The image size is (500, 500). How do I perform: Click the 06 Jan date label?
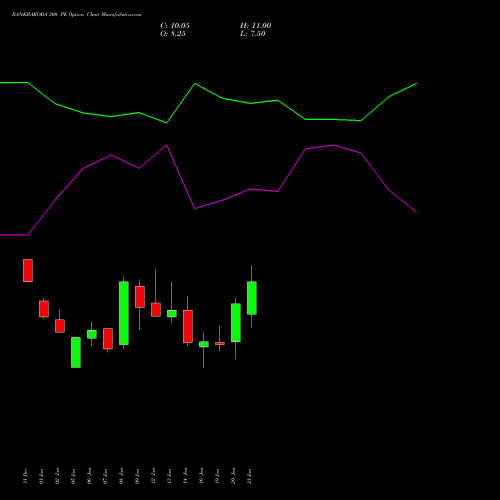point(90,476)
